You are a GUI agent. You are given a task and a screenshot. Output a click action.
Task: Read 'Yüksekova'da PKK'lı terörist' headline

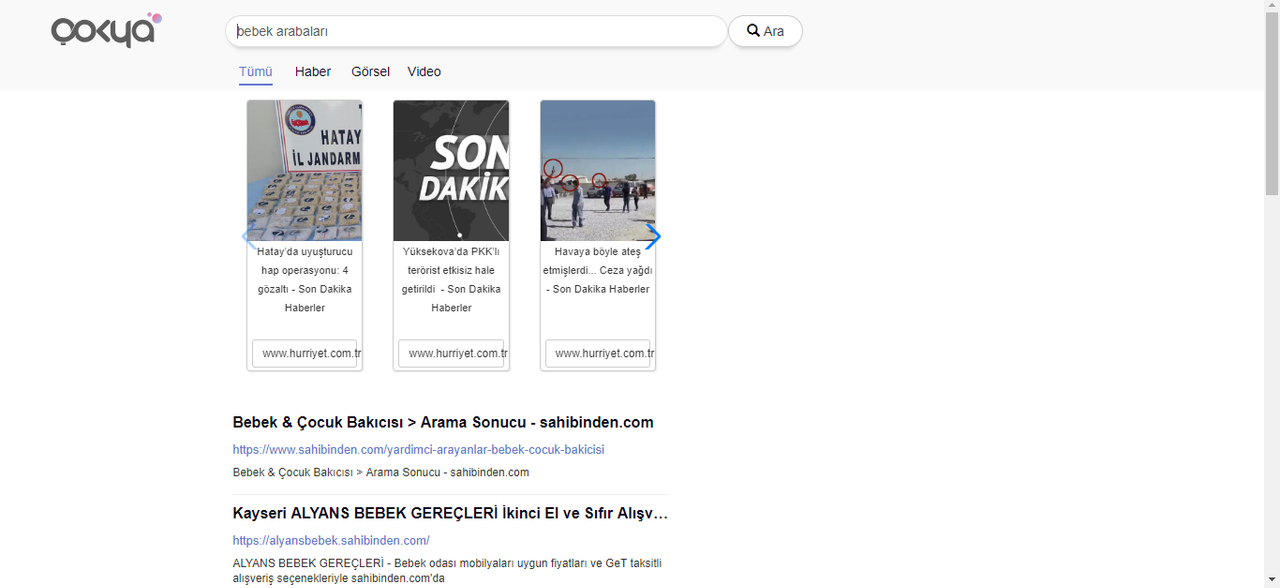[x=451, y=280]
